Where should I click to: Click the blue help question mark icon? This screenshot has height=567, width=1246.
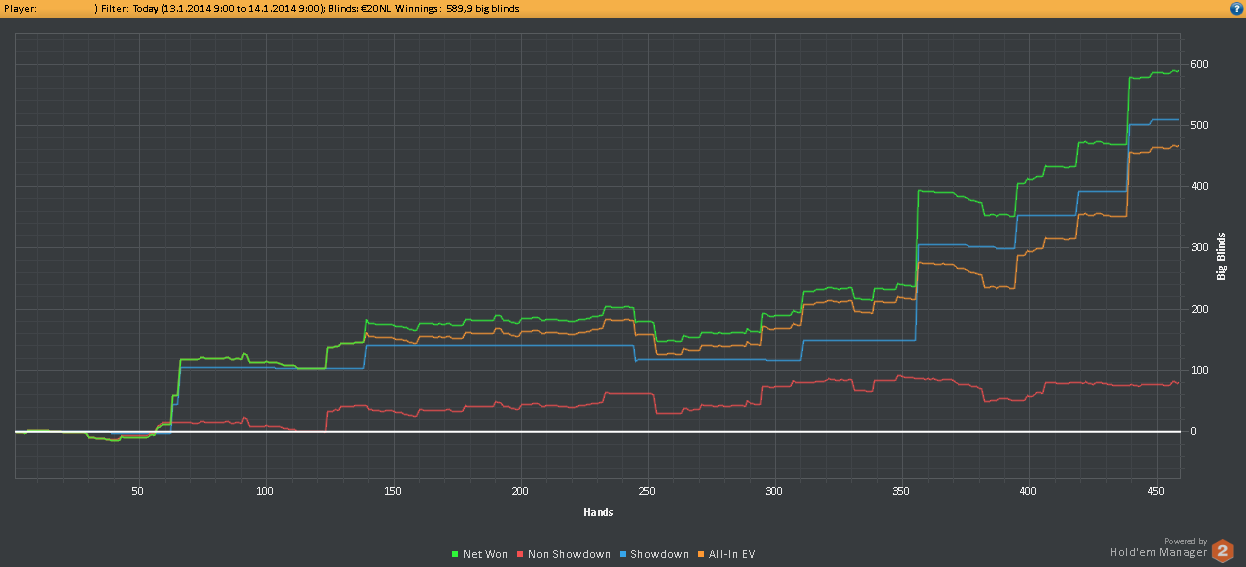1236,9
